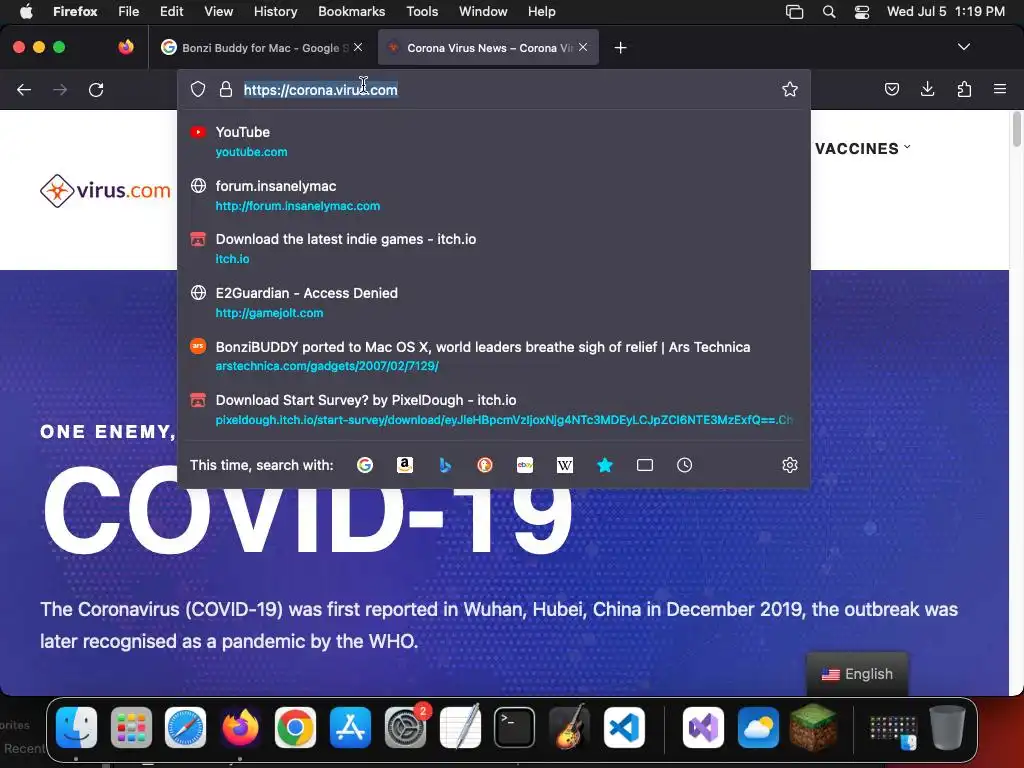
Task: Choose the forum.insanelymac suggestion
Action: click(x=494, y=195)
